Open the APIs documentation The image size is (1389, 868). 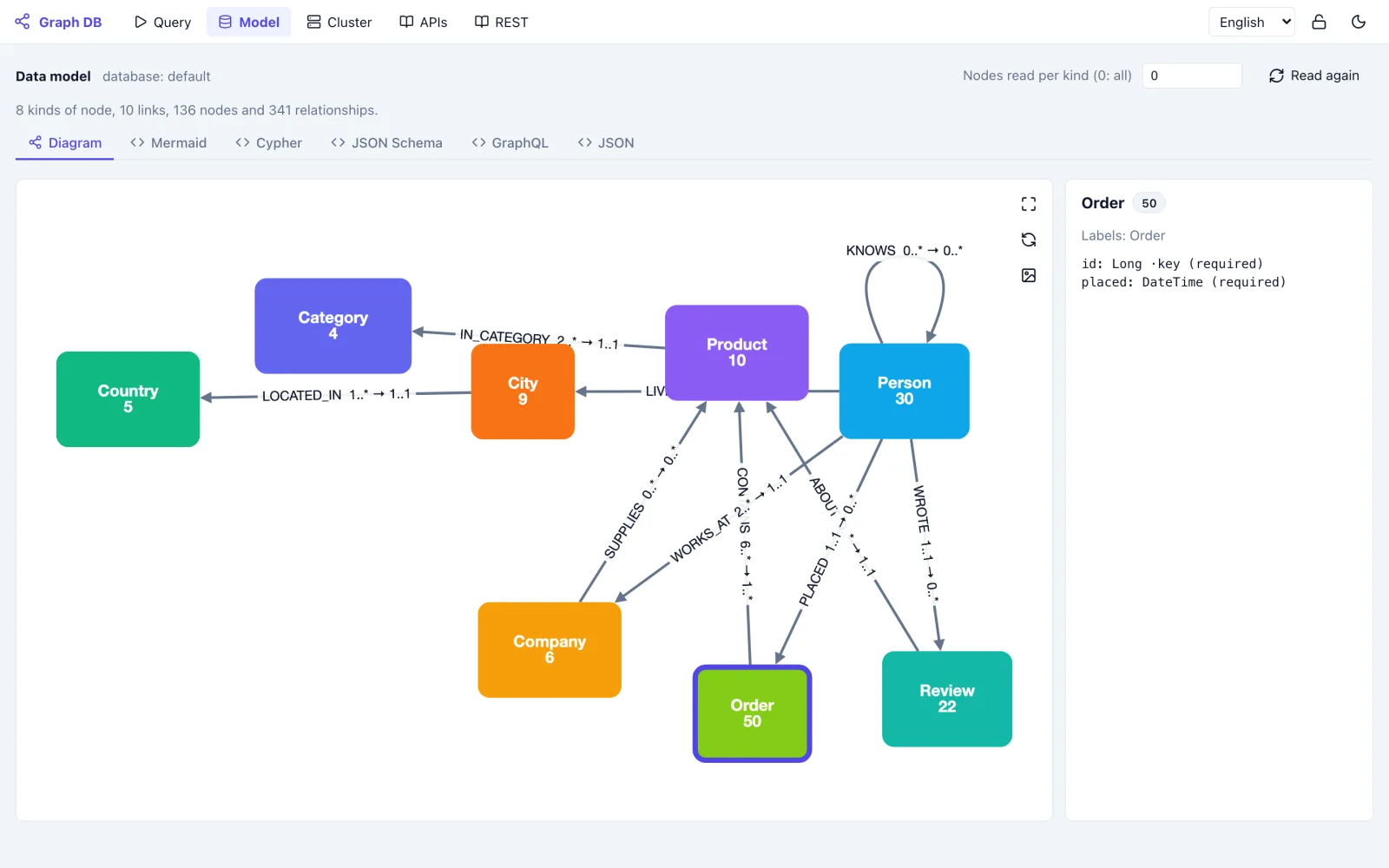(424, 22)
